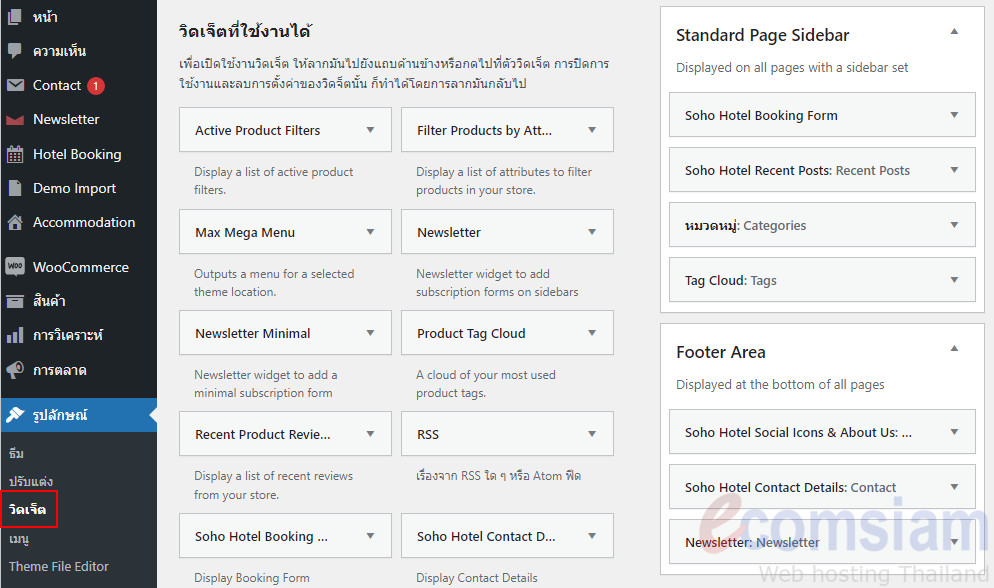Click the Marketing megaphone icon

pos(15,369)
